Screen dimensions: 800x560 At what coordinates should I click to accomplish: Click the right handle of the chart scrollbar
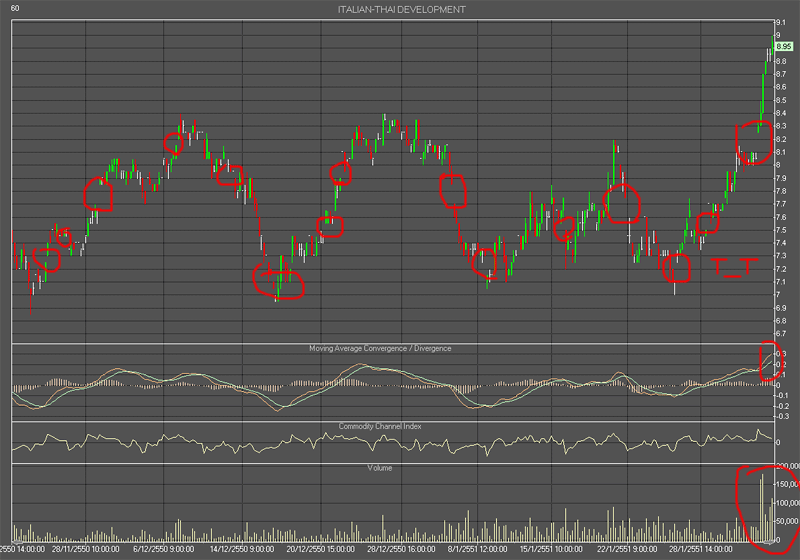coord(768,541)
